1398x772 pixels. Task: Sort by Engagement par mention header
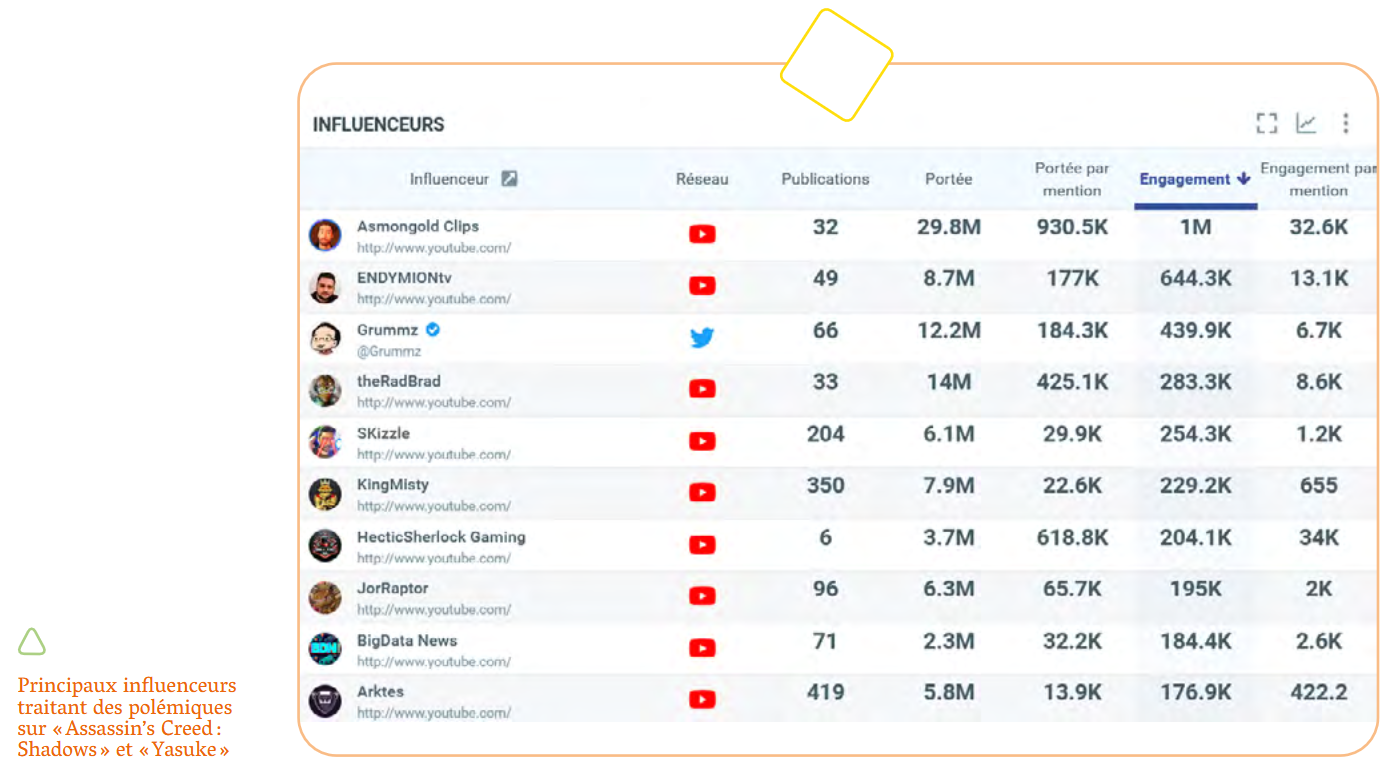(x=1319, y=179)
